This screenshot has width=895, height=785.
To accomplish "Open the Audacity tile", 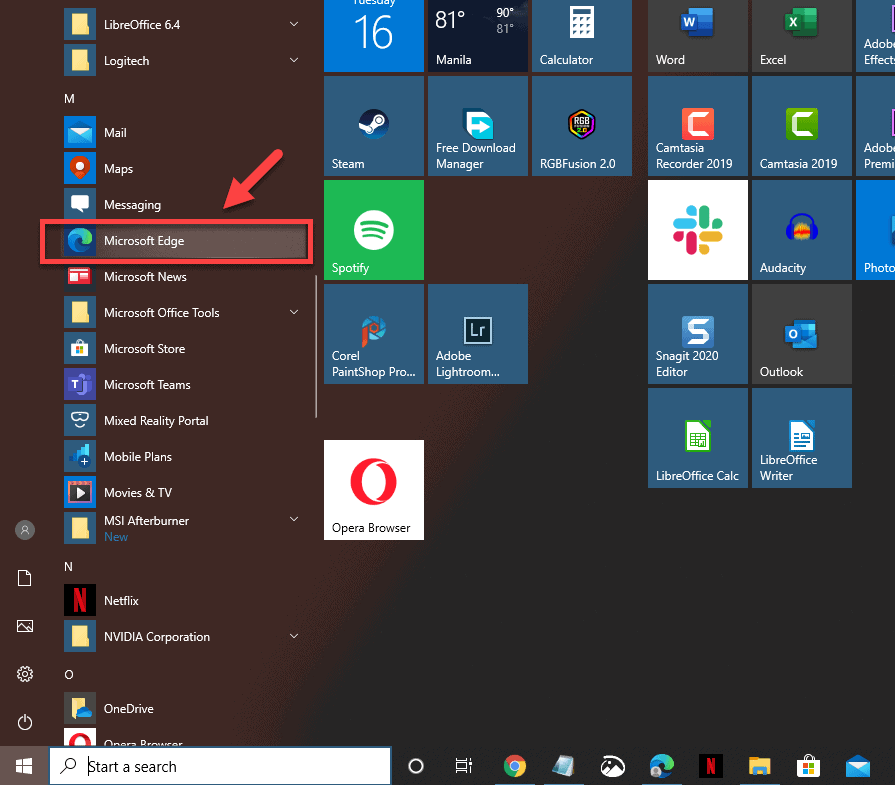I will point(801,230).
